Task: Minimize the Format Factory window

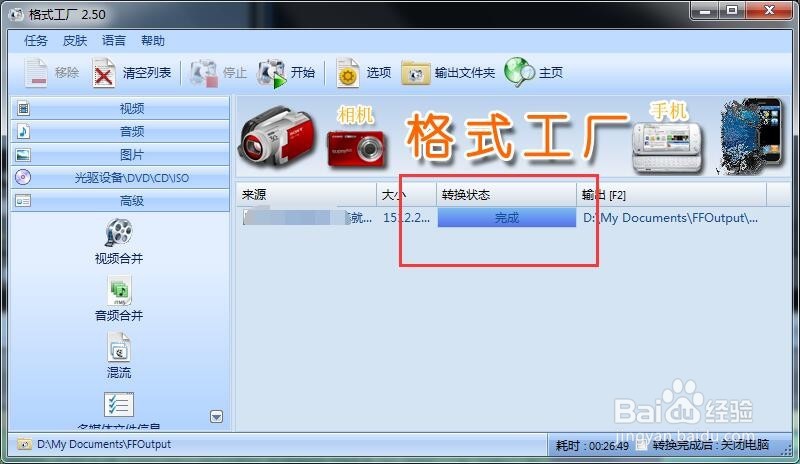Action: coord(706,11)
